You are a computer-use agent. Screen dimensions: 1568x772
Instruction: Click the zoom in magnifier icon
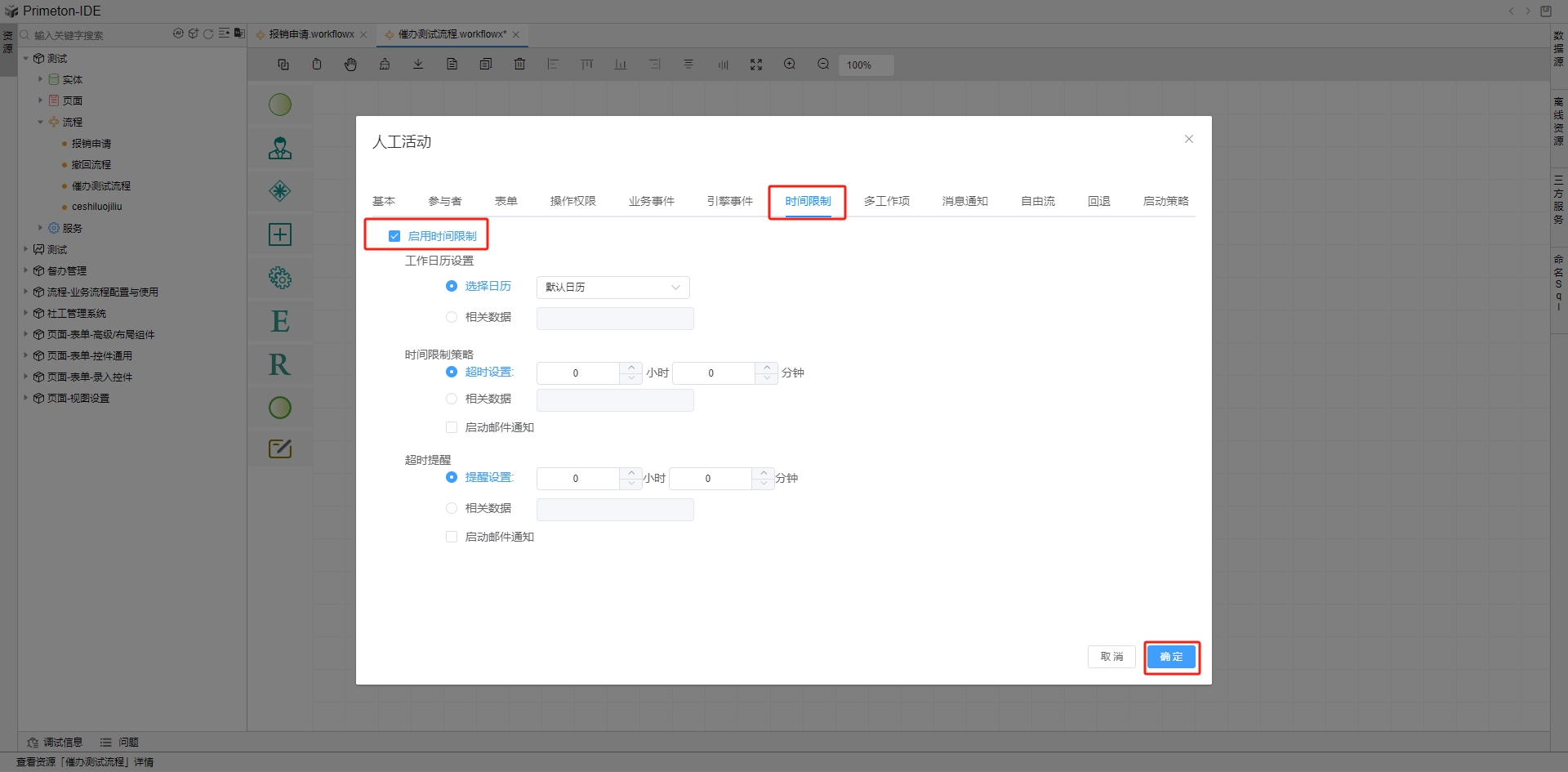tap(790, 65)
